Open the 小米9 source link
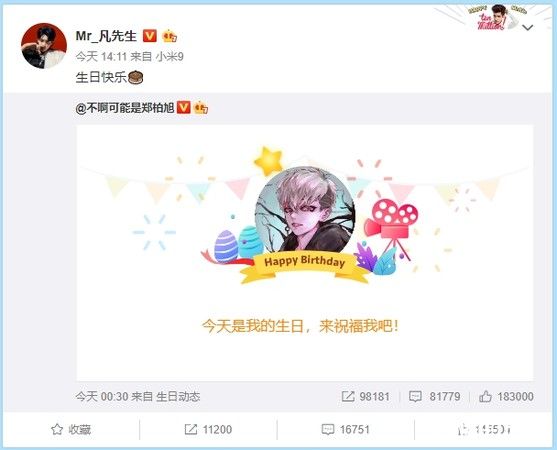The image size is (557, 450). coord(170,56)
